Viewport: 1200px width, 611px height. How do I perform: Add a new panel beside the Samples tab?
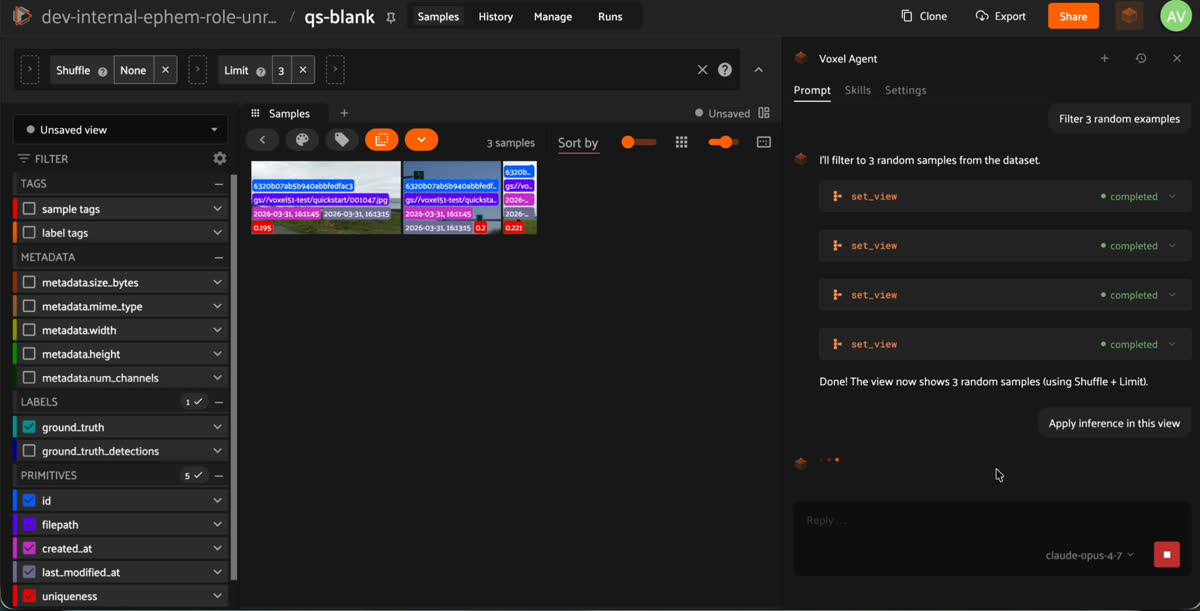tap(344, 113)
